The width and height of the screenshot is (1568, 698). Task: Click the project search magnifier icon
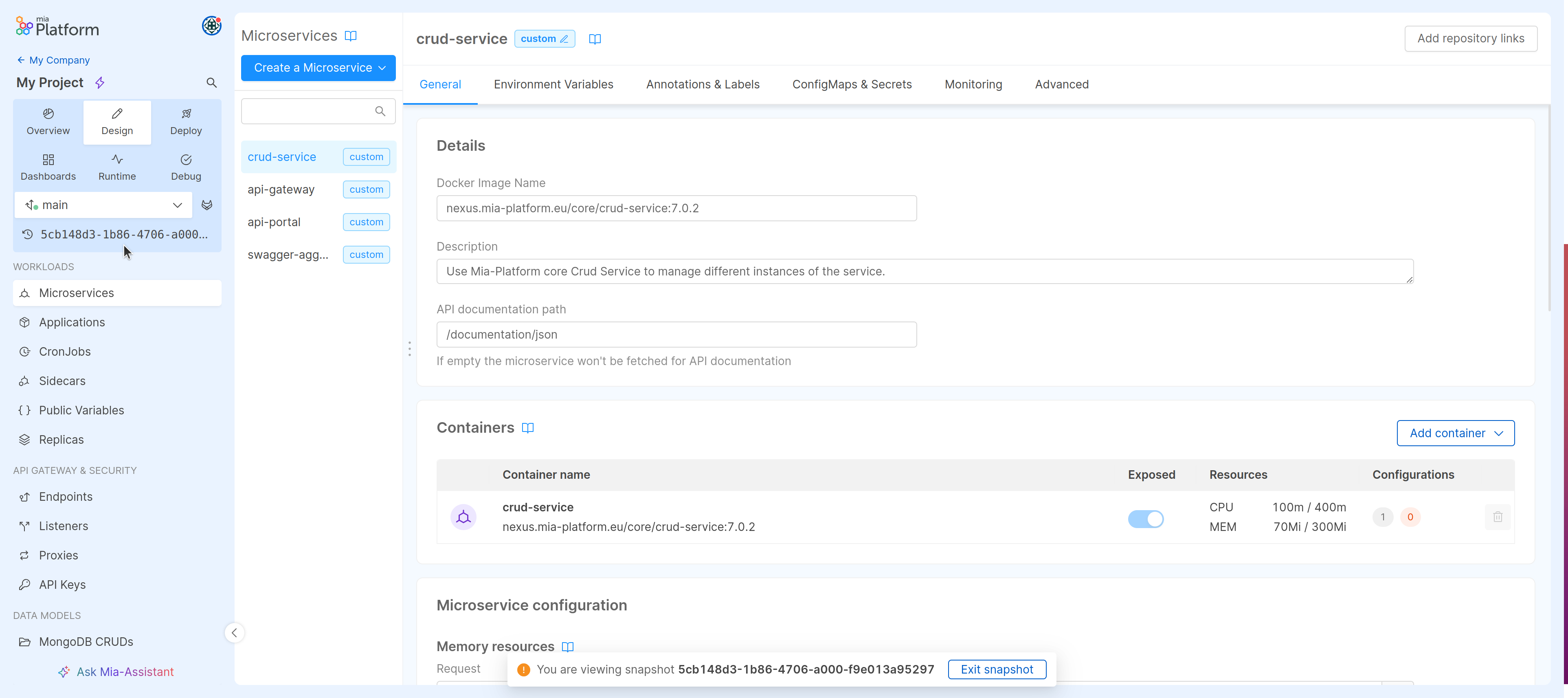point(211,83)
